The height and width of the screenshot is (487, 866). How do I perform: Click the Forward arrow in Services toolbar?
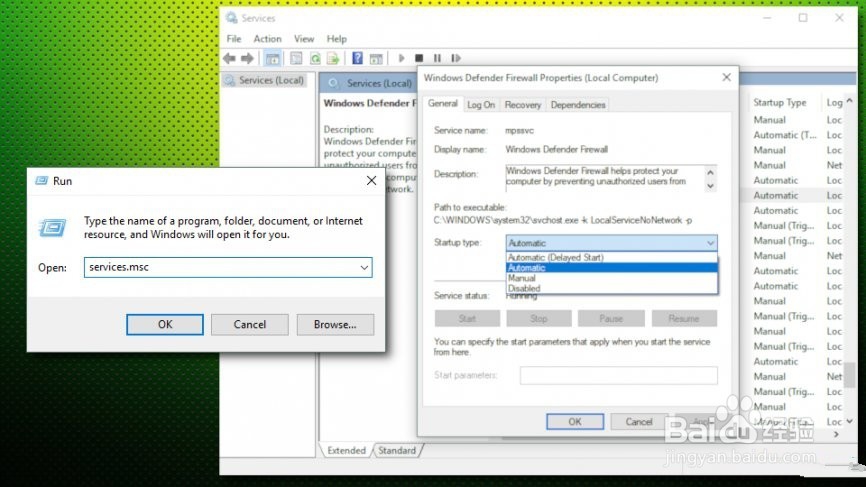(x=247, y=58)
